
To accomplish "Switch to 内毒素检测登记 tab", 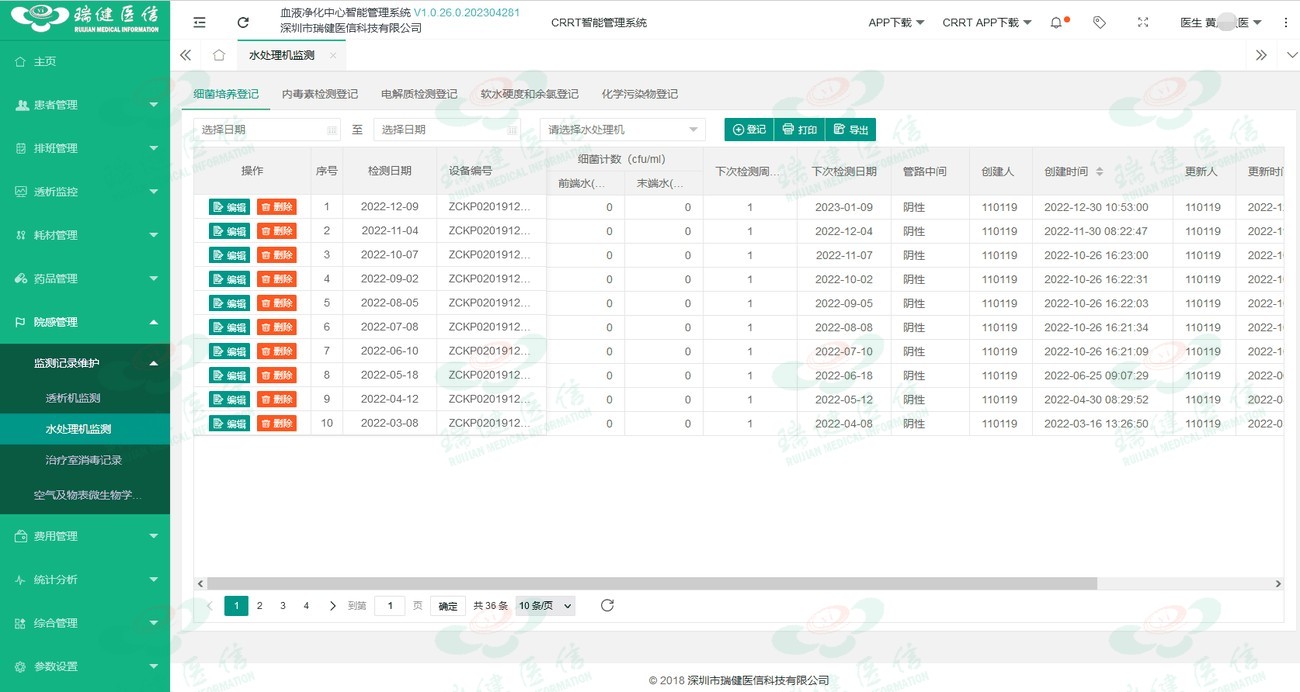I will (x=320, y=94).
